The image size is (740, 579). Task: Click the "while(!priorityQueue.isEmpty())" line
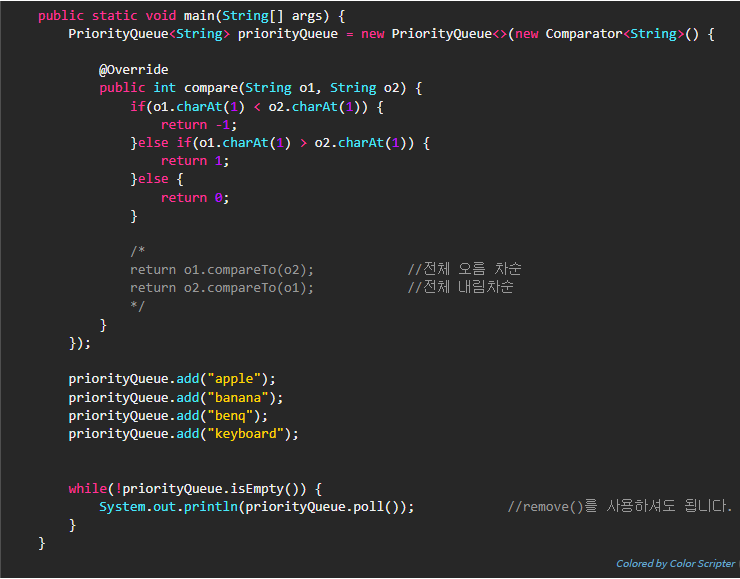[x=195, y=489]
